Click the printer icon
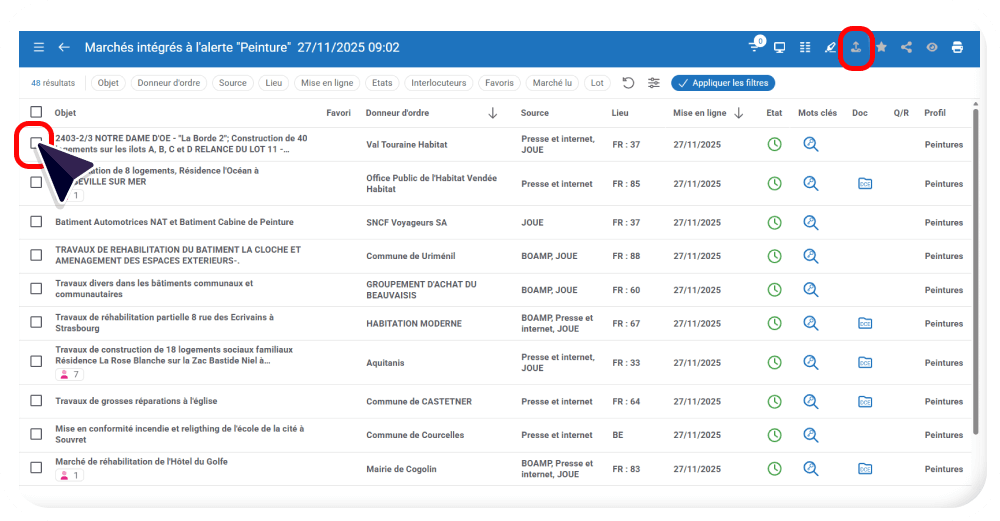The width and height of the screenshot is (1000, 521). coord(957,47)
